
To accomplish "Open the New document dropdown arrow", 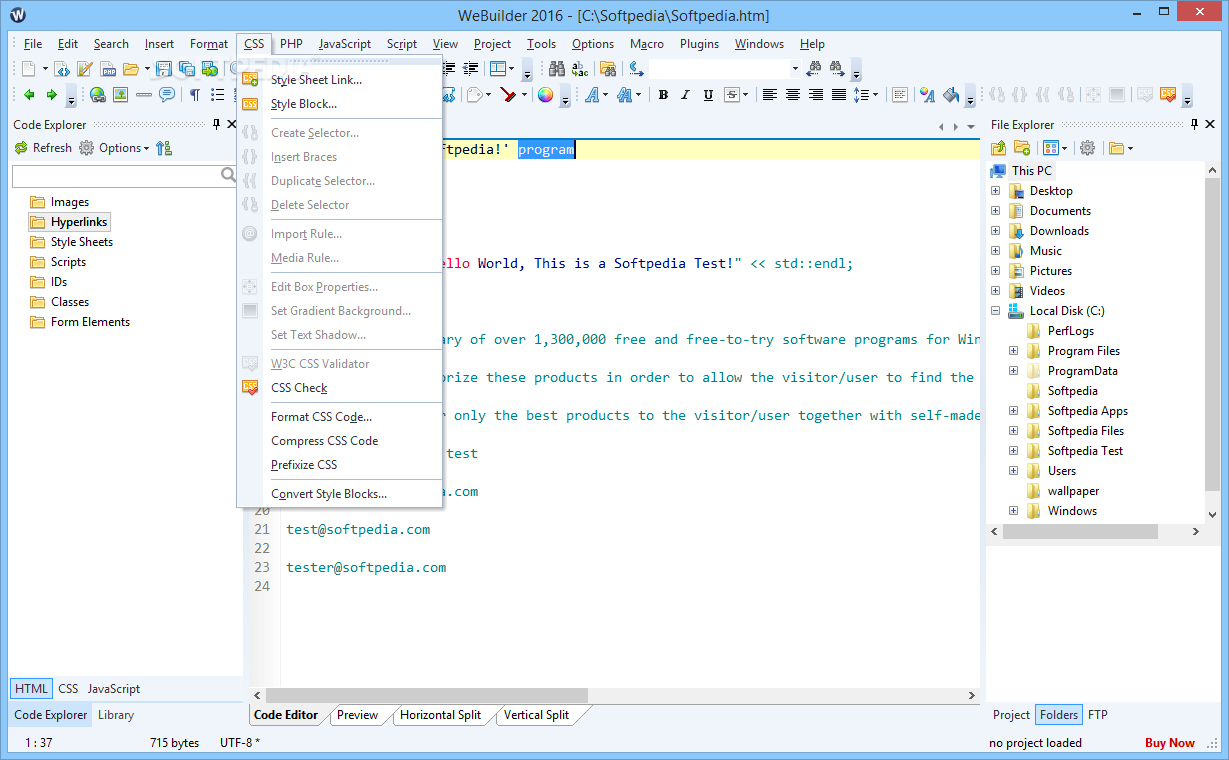I will 45,69.
